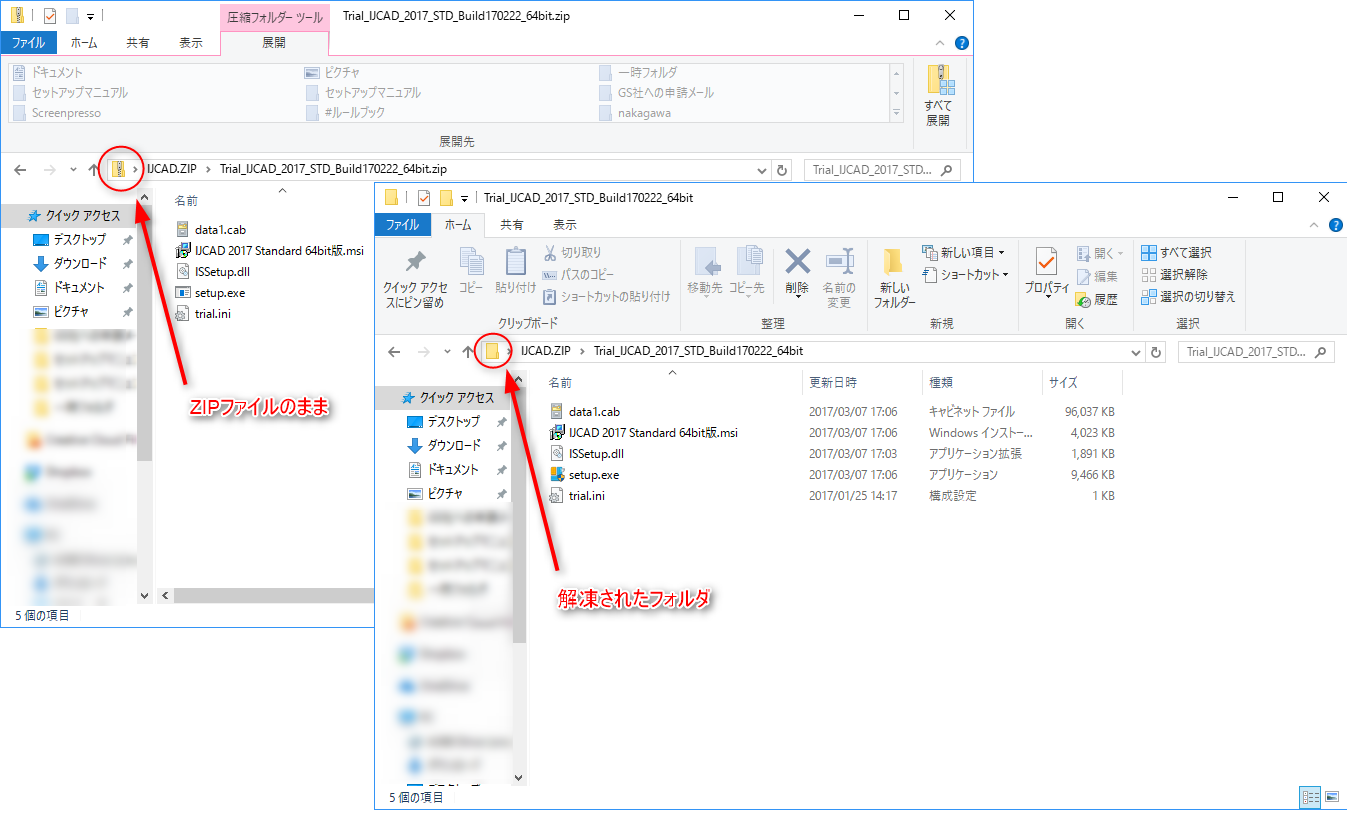Screen dimensions: 1347x813
Task: Click up arrow in front window navigation
Action: tap(469, 352)
